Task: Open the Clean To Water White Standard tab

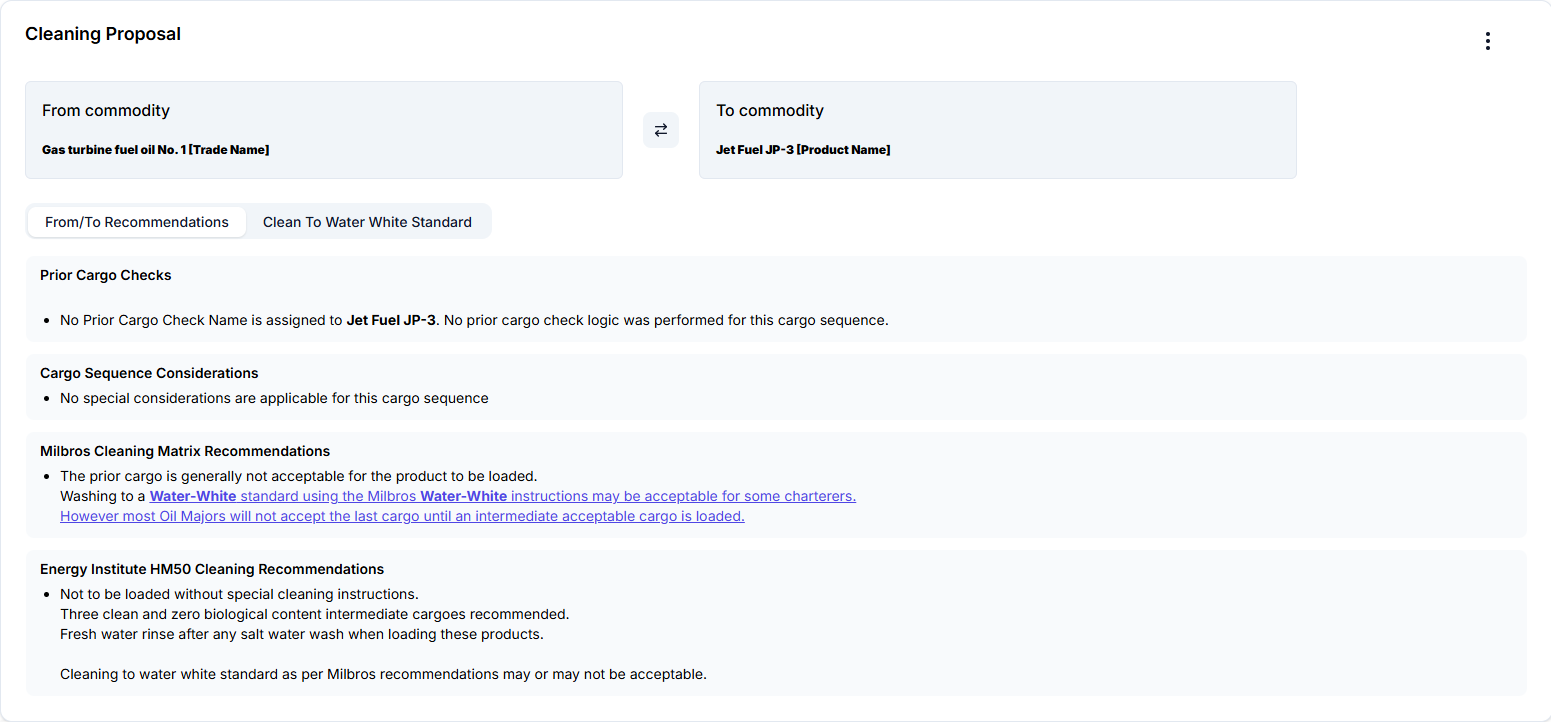Action: coord(367,222)
